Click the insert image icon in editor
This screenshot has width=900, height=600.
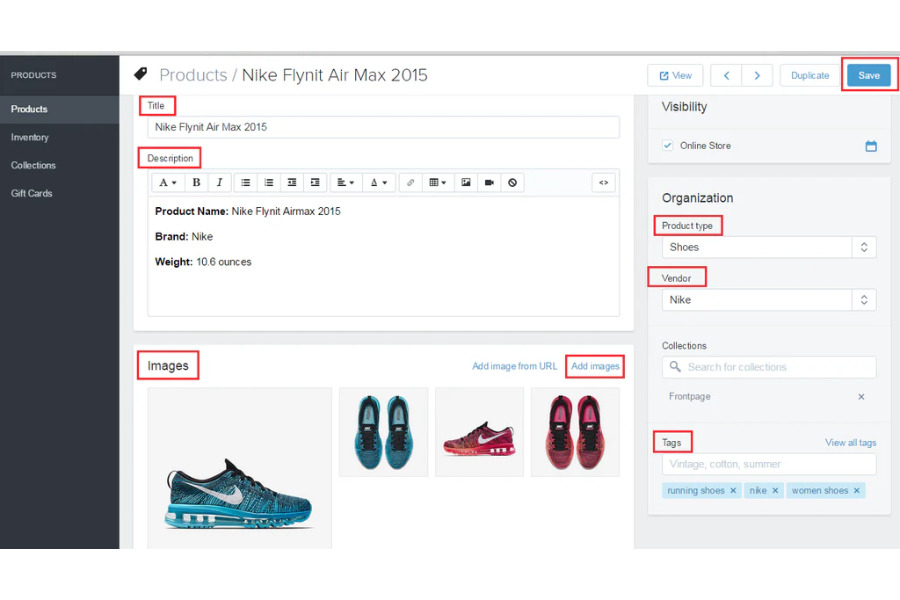pos(465,183)
